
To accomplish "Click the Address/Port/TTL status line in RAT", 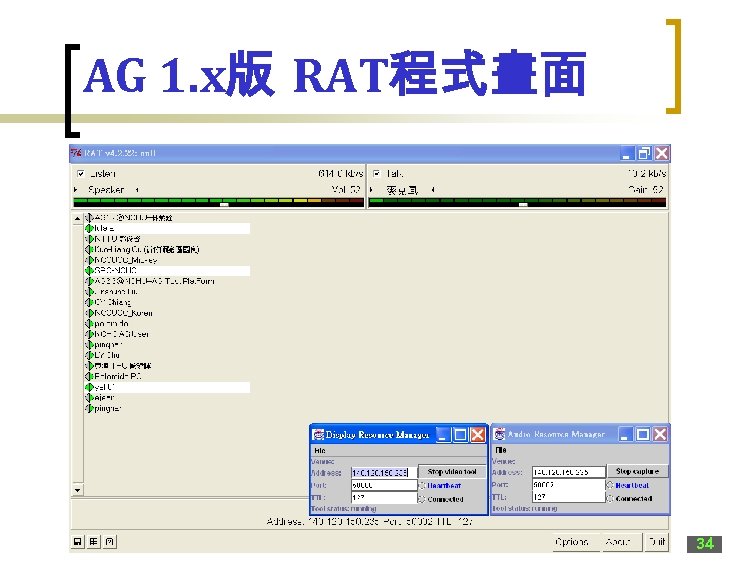I will (x=369, y=521).
